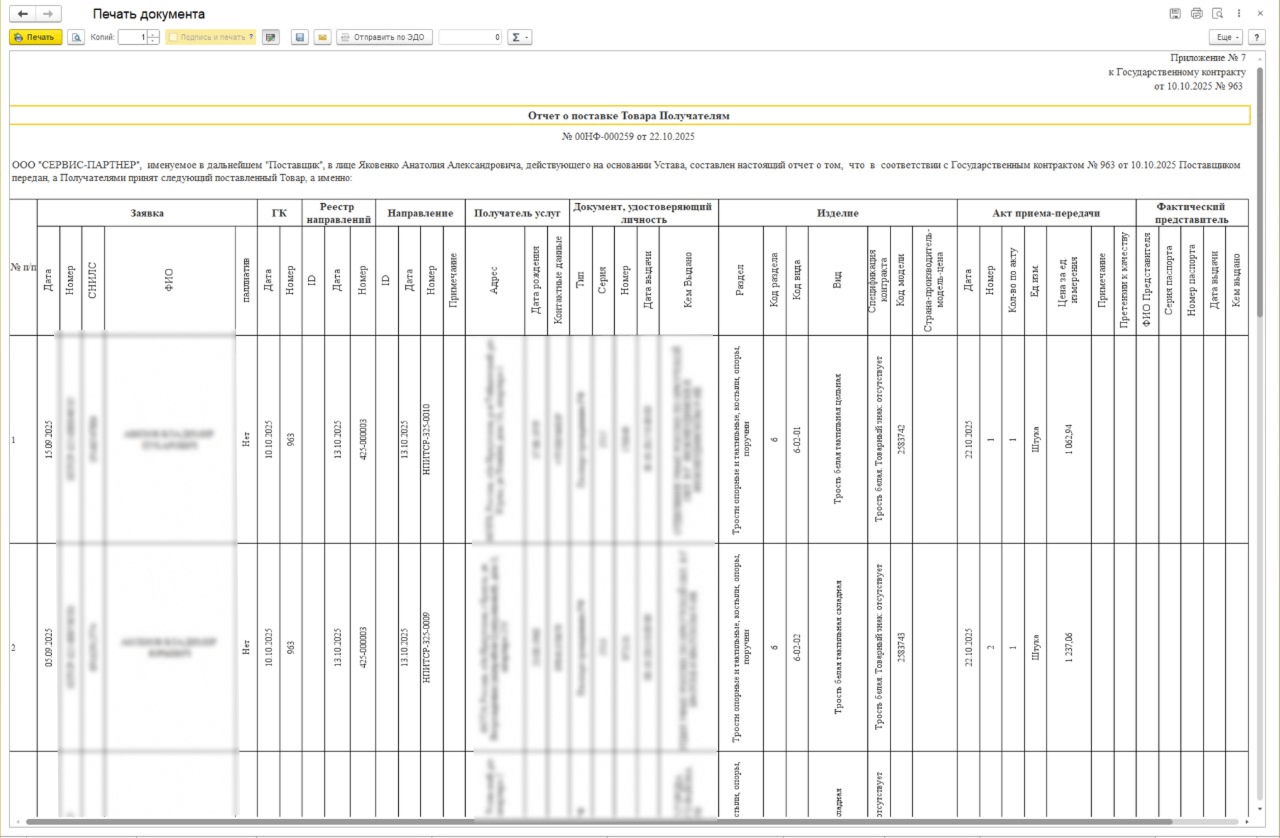Click the horizontal scrollbar at the bottom
Image resolution: width=1280 pixels, height=838 pixels.
(x=600, y=822)
